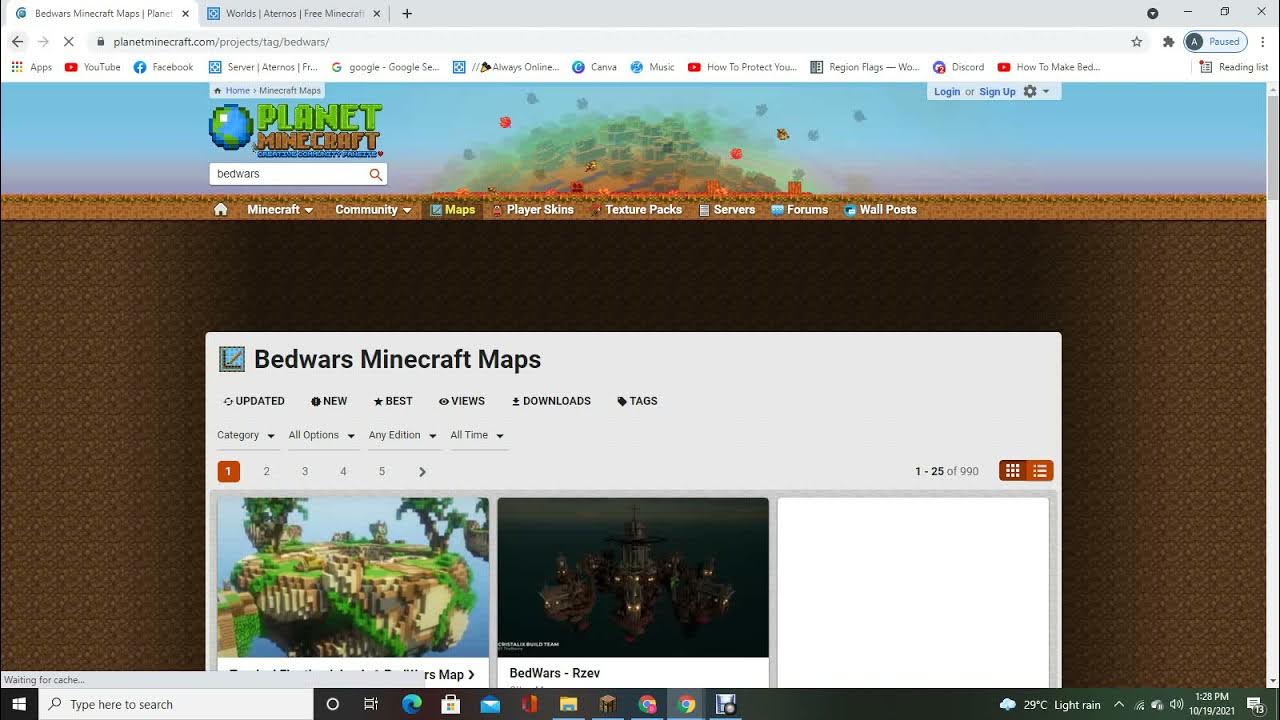Open Mail app on taskbar
This screenshot has width=1280, height=720.
tap(490, 704)
